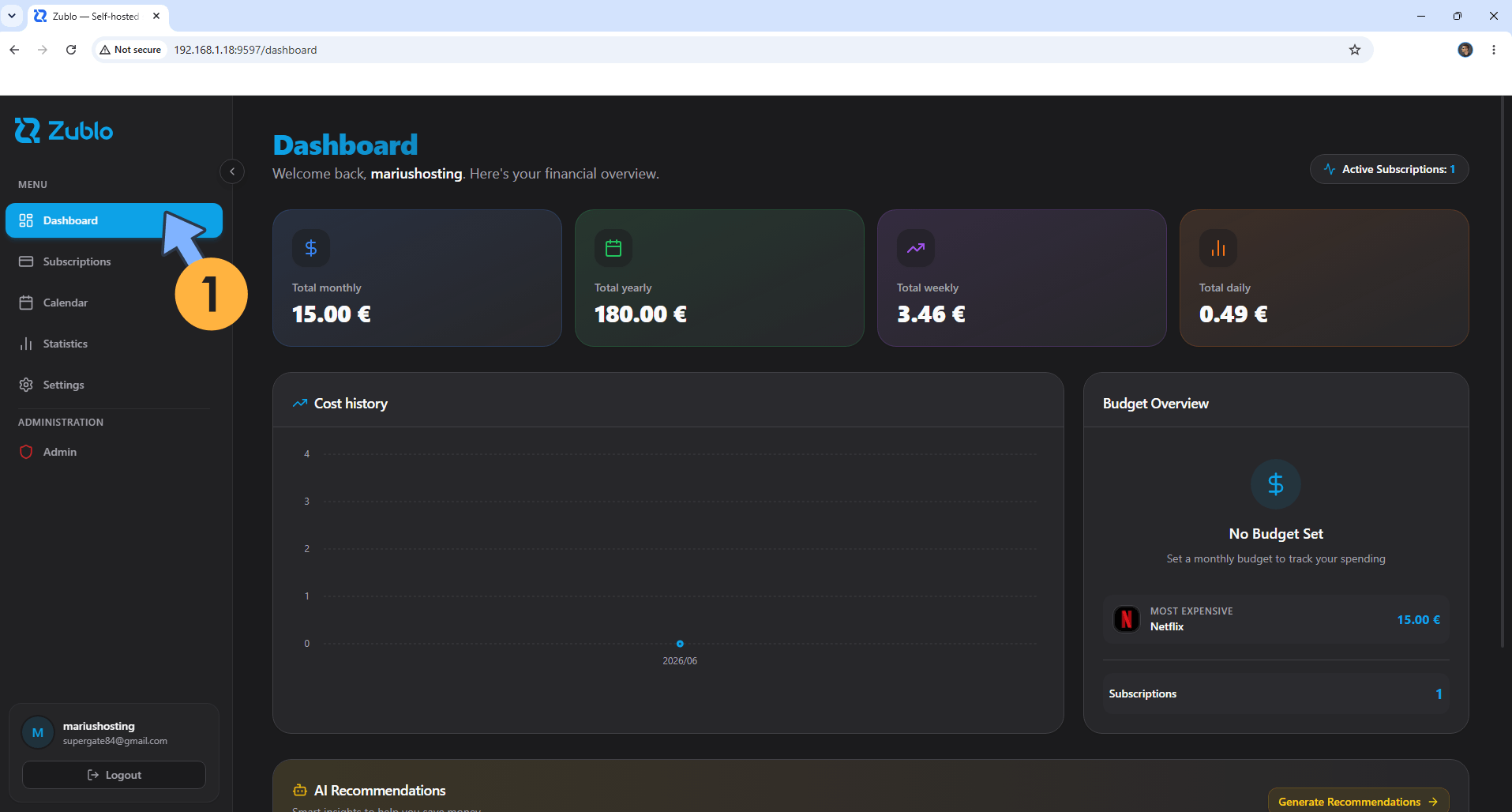The width and height of the screenshot is (1512, 812).
Task: Click the Dashboard grid icon
Action: (26, 220)
